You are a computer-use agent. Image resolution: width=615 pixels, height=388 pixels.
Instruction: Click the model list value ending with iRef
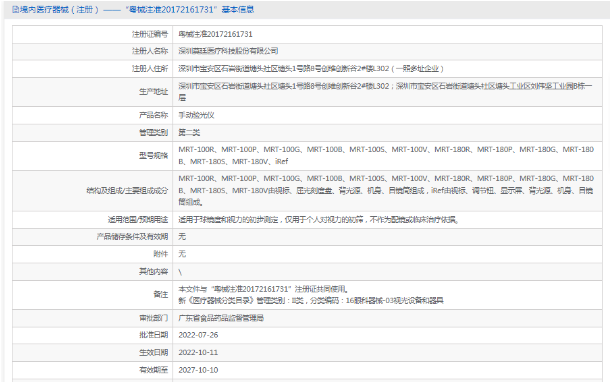[386, 156]
